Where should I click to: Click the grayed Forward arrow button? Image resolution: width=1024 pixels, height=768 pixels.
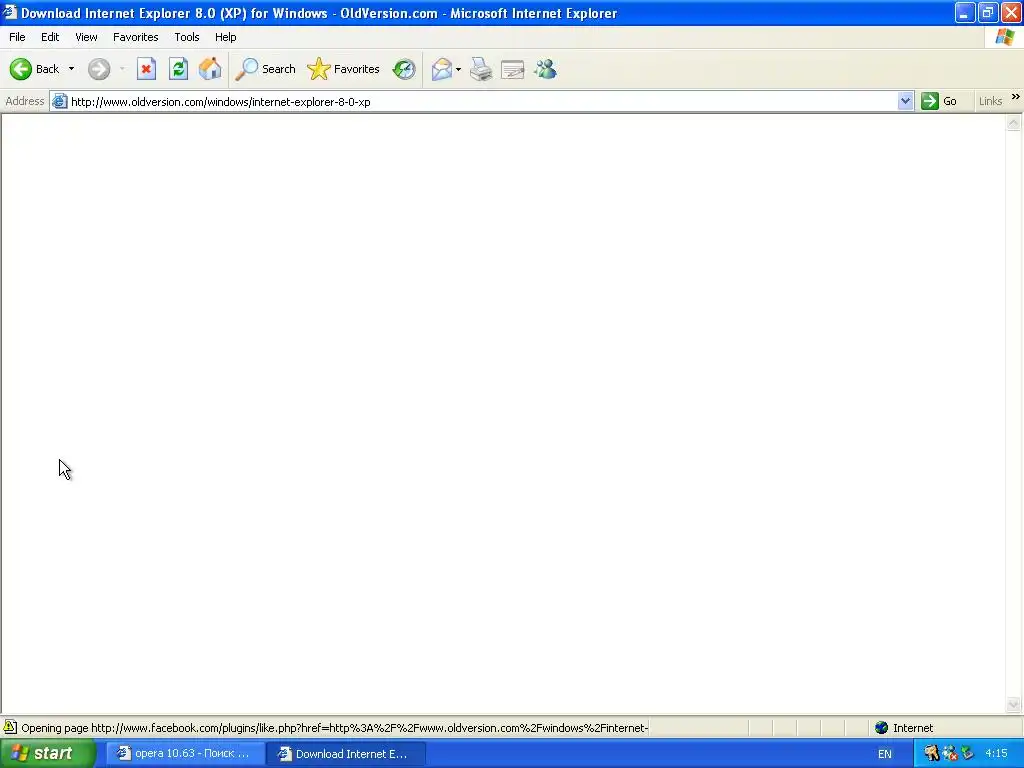[x=99, y=69]
